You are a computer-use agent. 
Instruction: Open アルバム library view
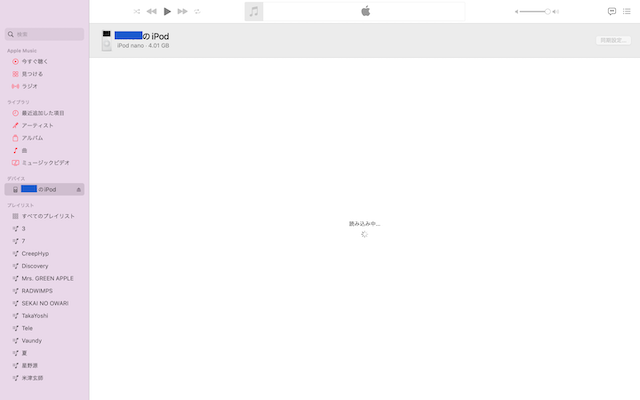[x=44, y=138]
